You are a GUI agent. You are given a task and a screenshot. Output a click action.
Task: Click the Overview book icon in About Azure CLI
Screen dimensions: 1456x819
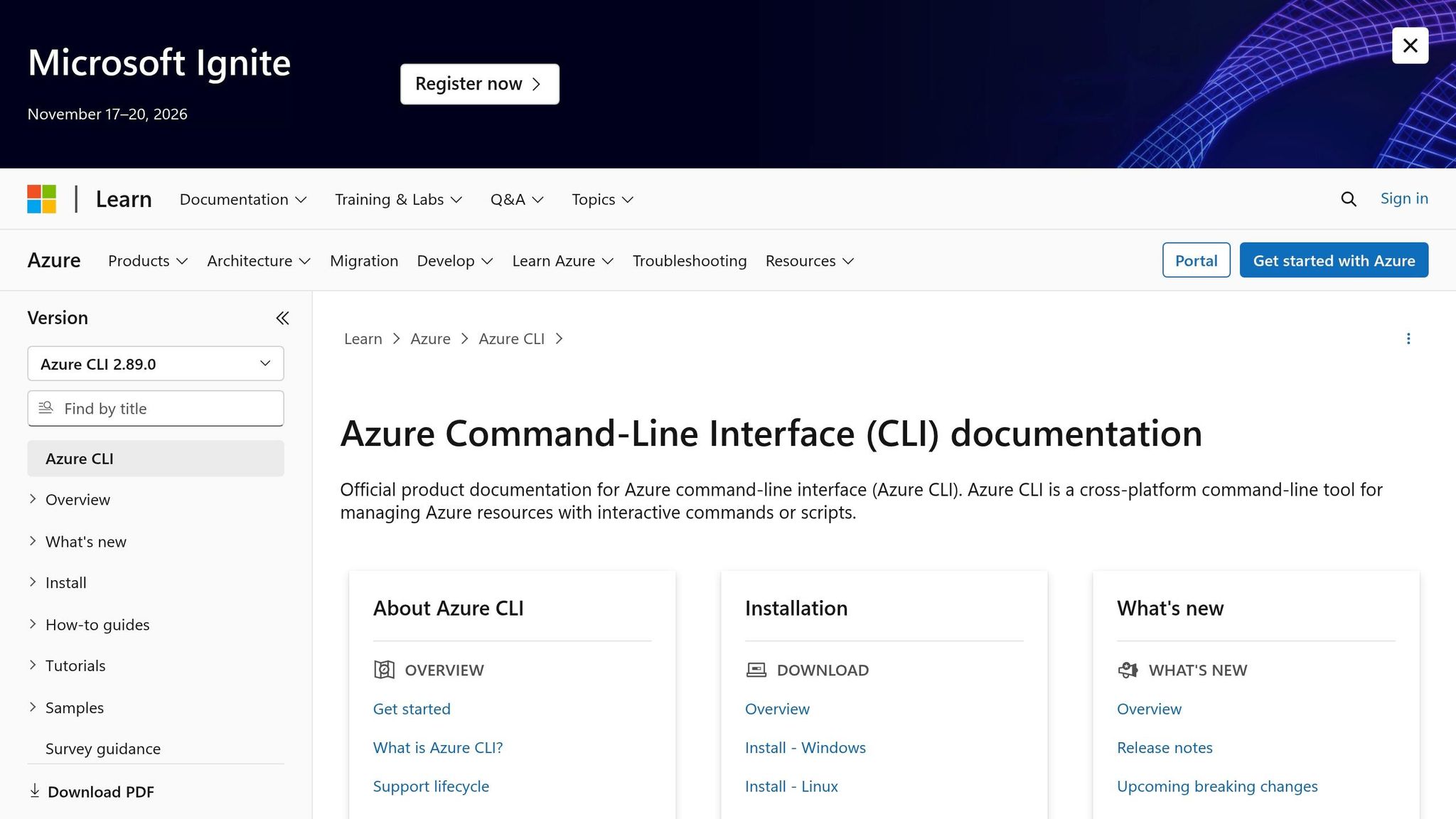click(x=384, y=670)
